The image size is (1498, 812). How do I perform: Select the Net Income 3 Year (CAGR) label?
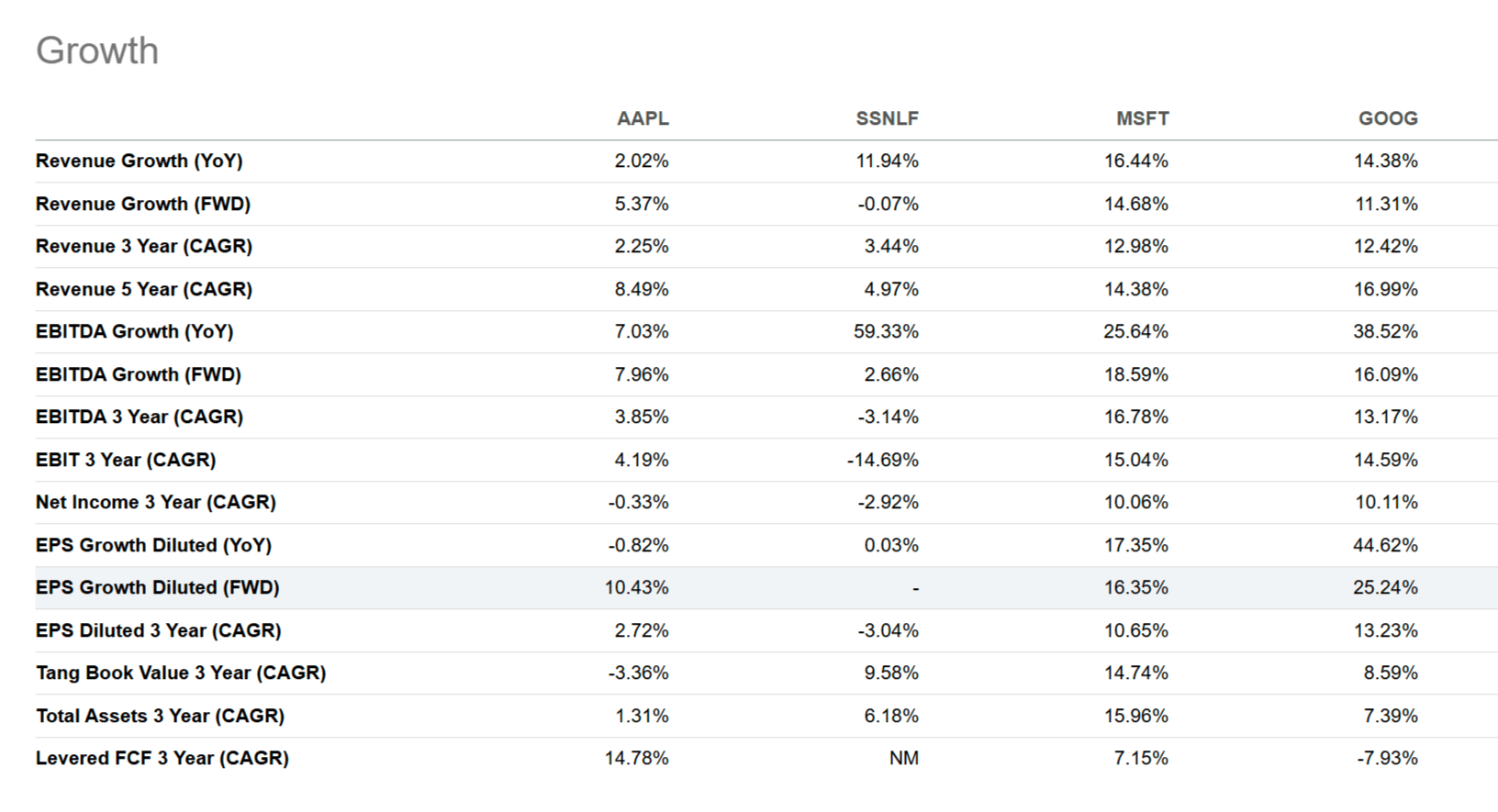156,502
